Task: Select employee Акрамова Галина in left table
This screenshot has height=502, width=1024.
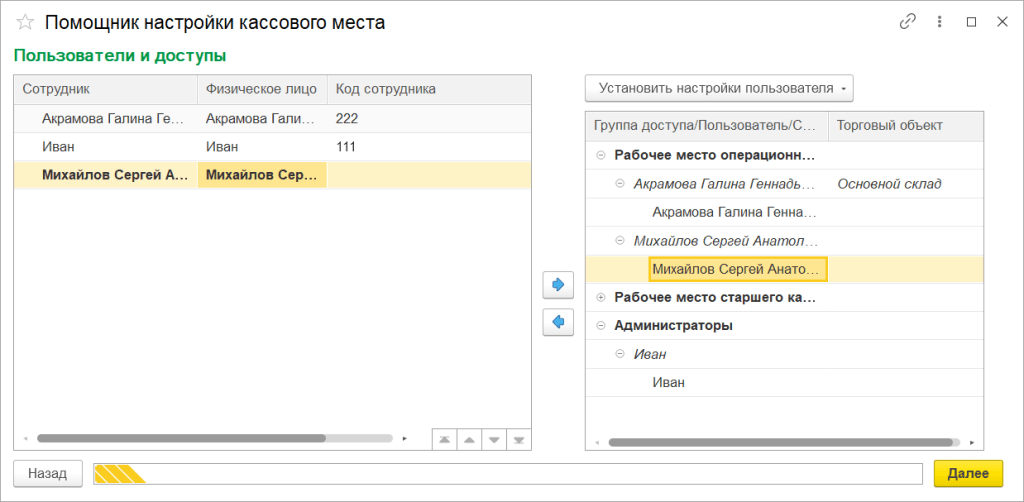Action: click(113, 119)
